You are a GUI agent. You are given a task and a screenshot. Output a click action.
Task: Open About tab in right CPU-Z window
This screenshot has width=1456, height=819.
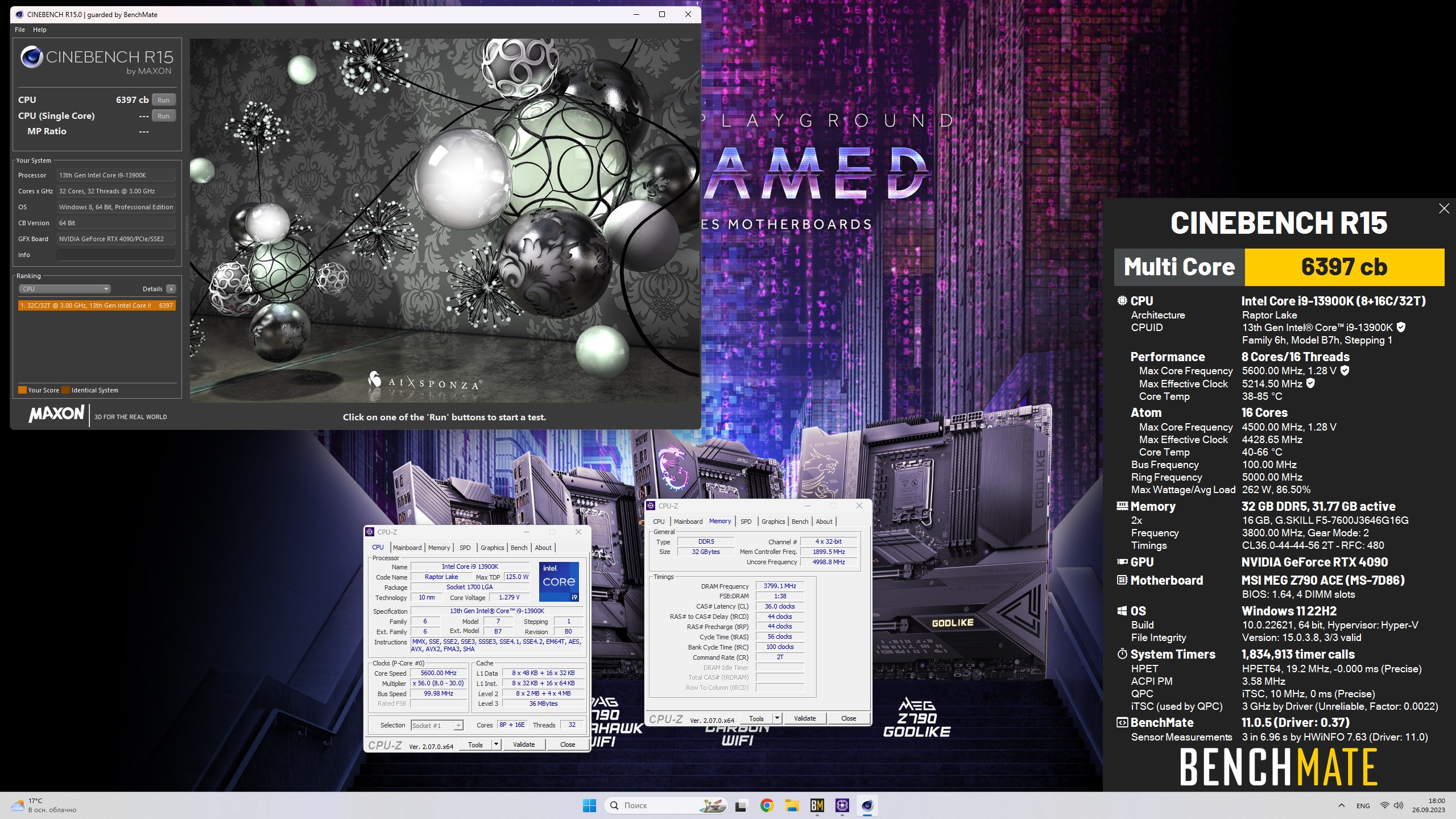824,522
